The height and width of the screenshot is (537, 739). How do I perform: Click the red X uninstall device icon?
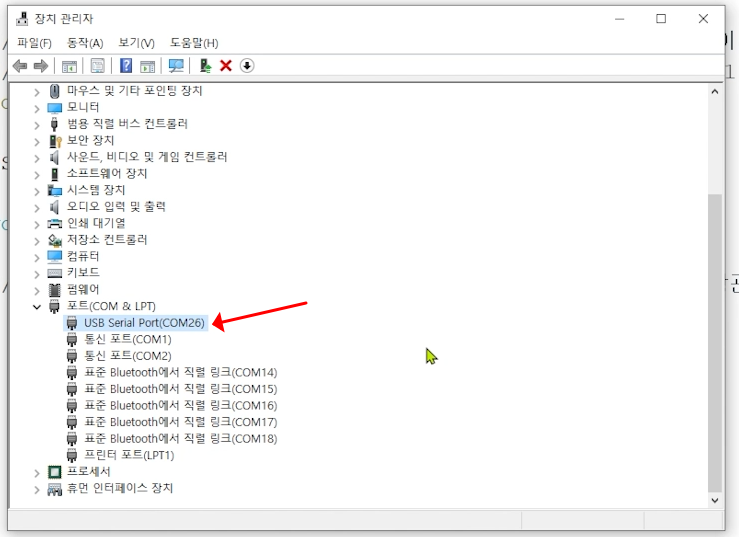(226, 66)
